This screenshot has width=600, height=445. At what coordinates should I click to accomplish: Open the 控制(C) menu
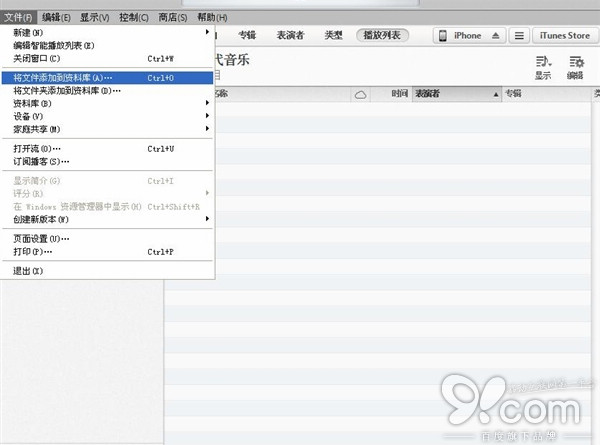click(x=134, y=18)
